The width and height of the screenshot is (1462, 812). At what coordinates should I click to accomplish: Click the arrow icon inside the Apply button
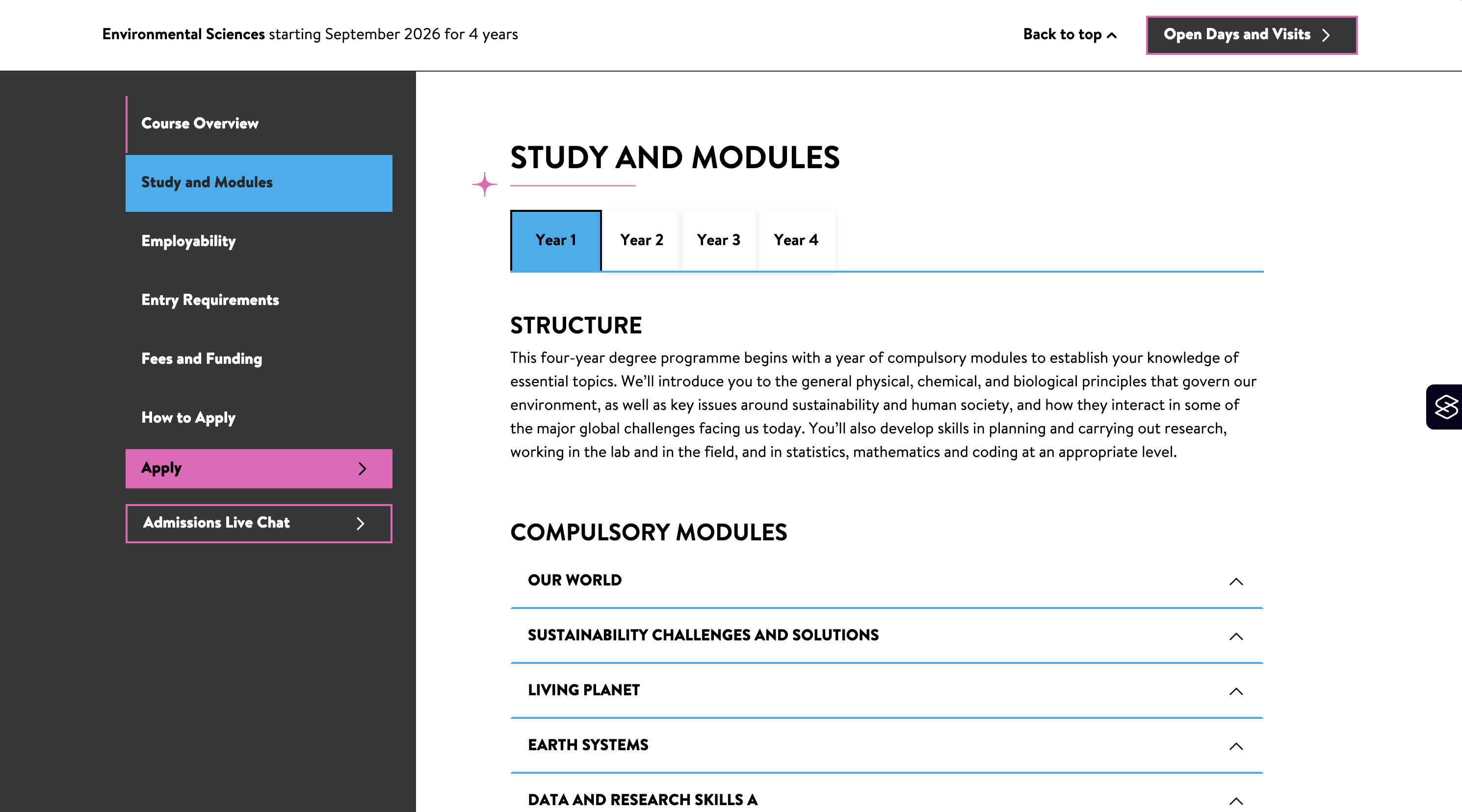point(363,468)
